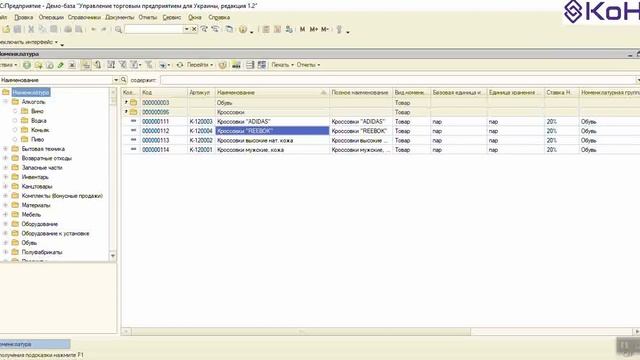The image size is (640, 360).
Task: Select the Полуфабрикаты folder in the tree
Action: point(42,252)
